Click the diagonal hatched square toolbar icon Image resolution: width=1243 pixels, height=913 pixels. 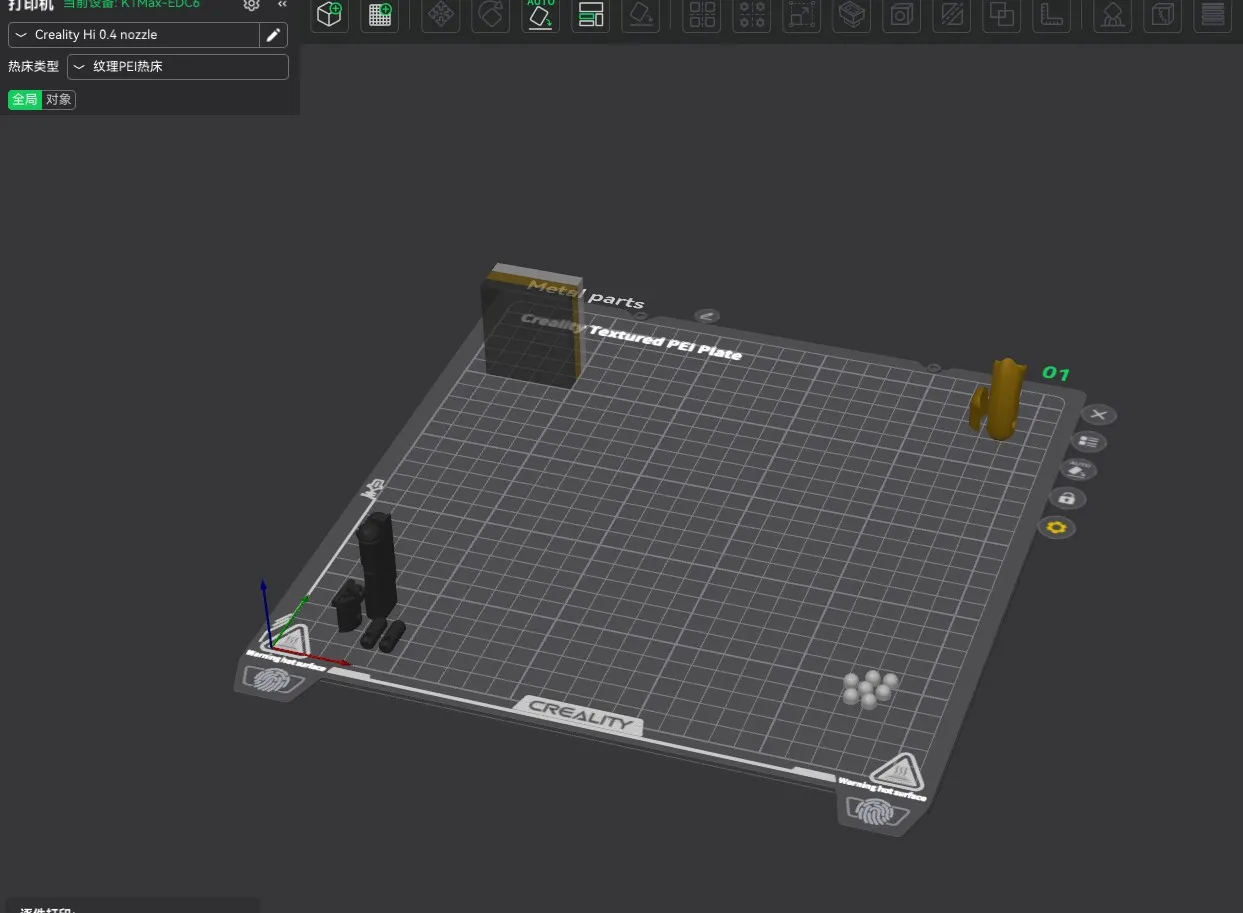[x=952, y=14]
